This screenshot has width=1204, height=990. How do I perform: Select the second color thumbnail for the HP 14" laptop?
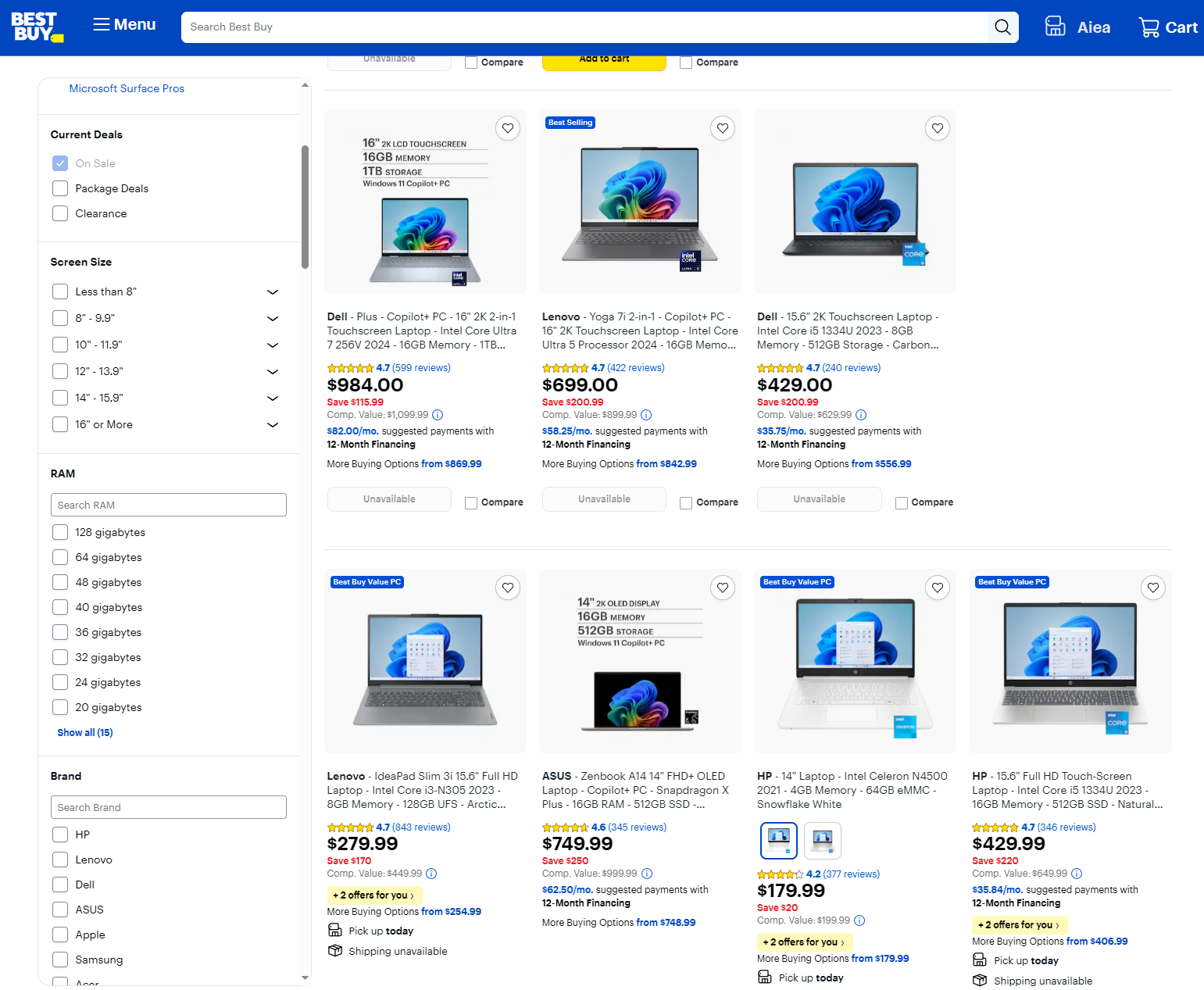822,841
